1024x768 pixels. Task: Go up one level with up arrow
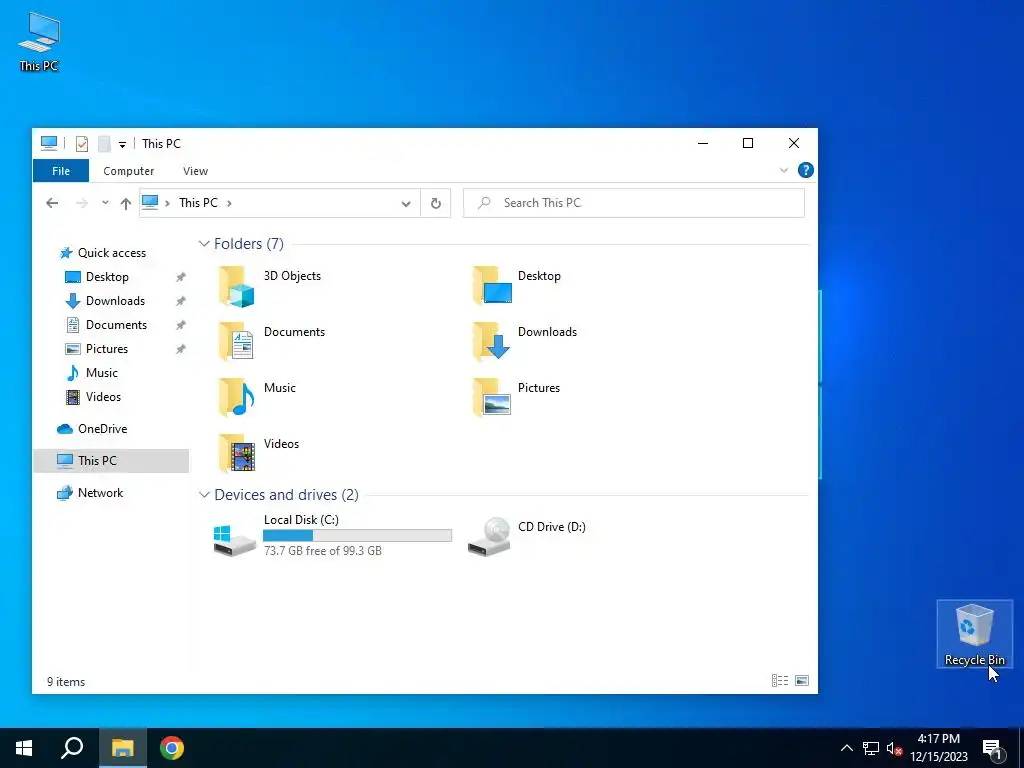coord(126,203)
